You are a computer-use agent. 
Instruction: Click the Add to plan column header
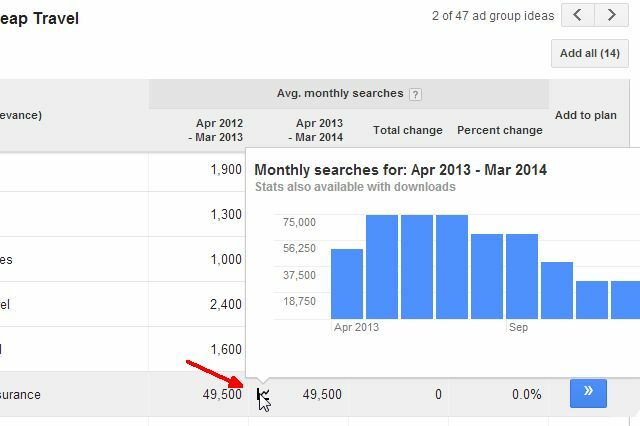(586, 115)
